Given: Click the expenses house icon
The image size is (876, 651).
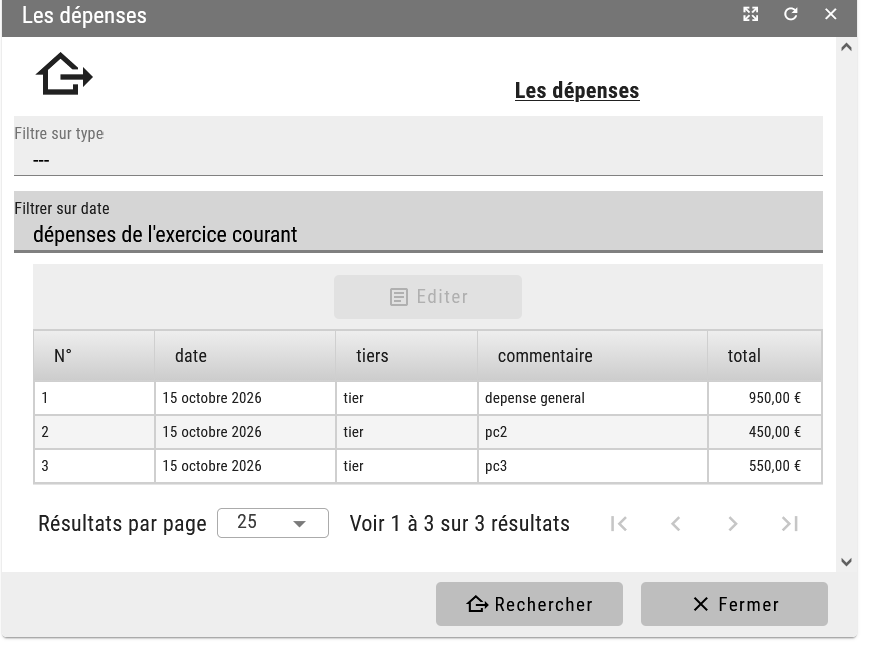Looking at the screenshot, I should click(x=64, y=74).
